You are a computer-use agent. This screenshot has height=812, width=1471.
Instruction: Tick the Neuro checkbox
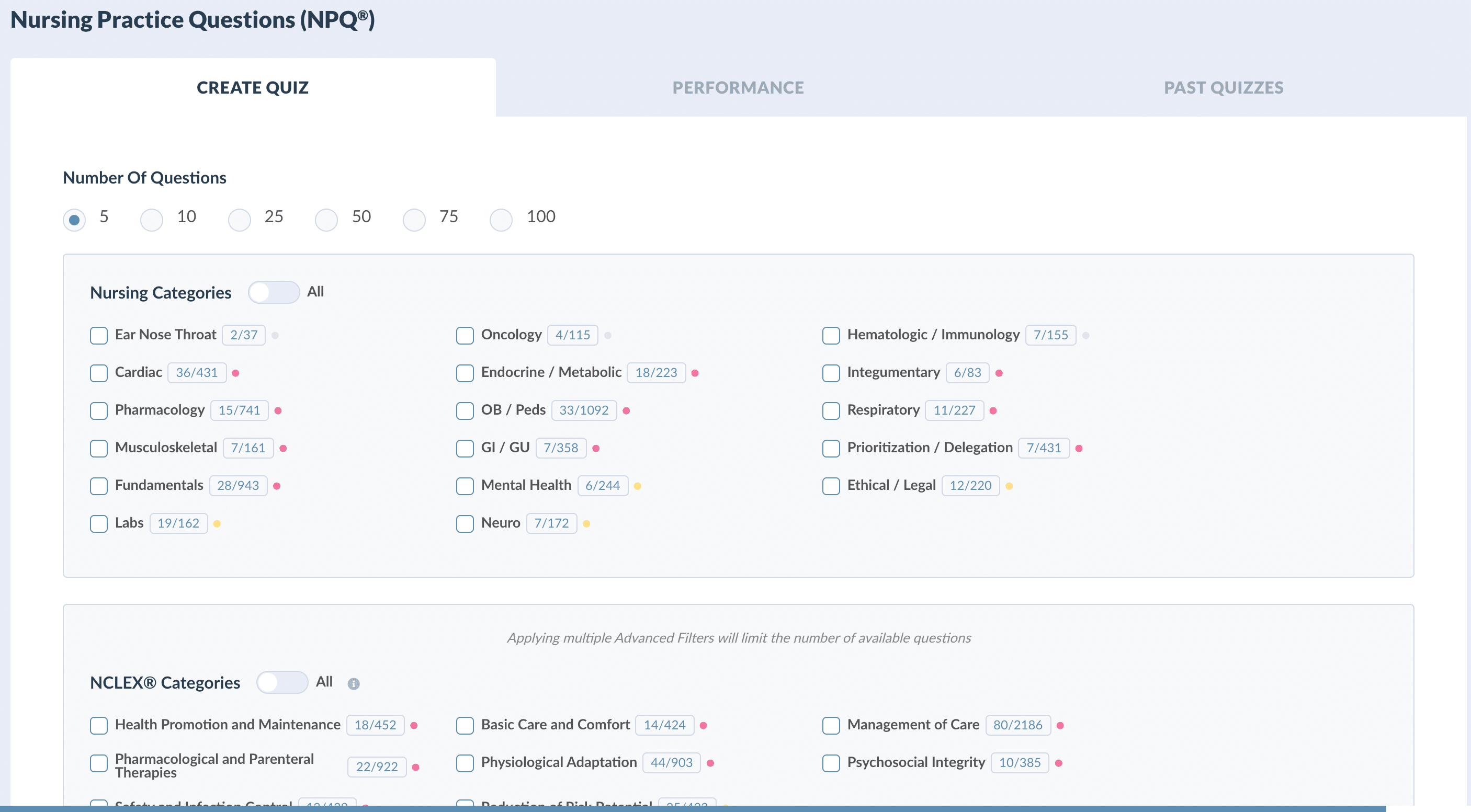465,524
